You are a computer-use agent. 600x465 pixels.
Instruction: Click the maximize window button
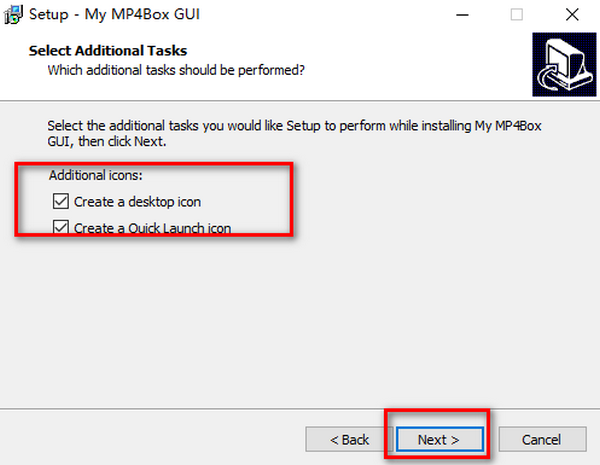pos(516,15)
